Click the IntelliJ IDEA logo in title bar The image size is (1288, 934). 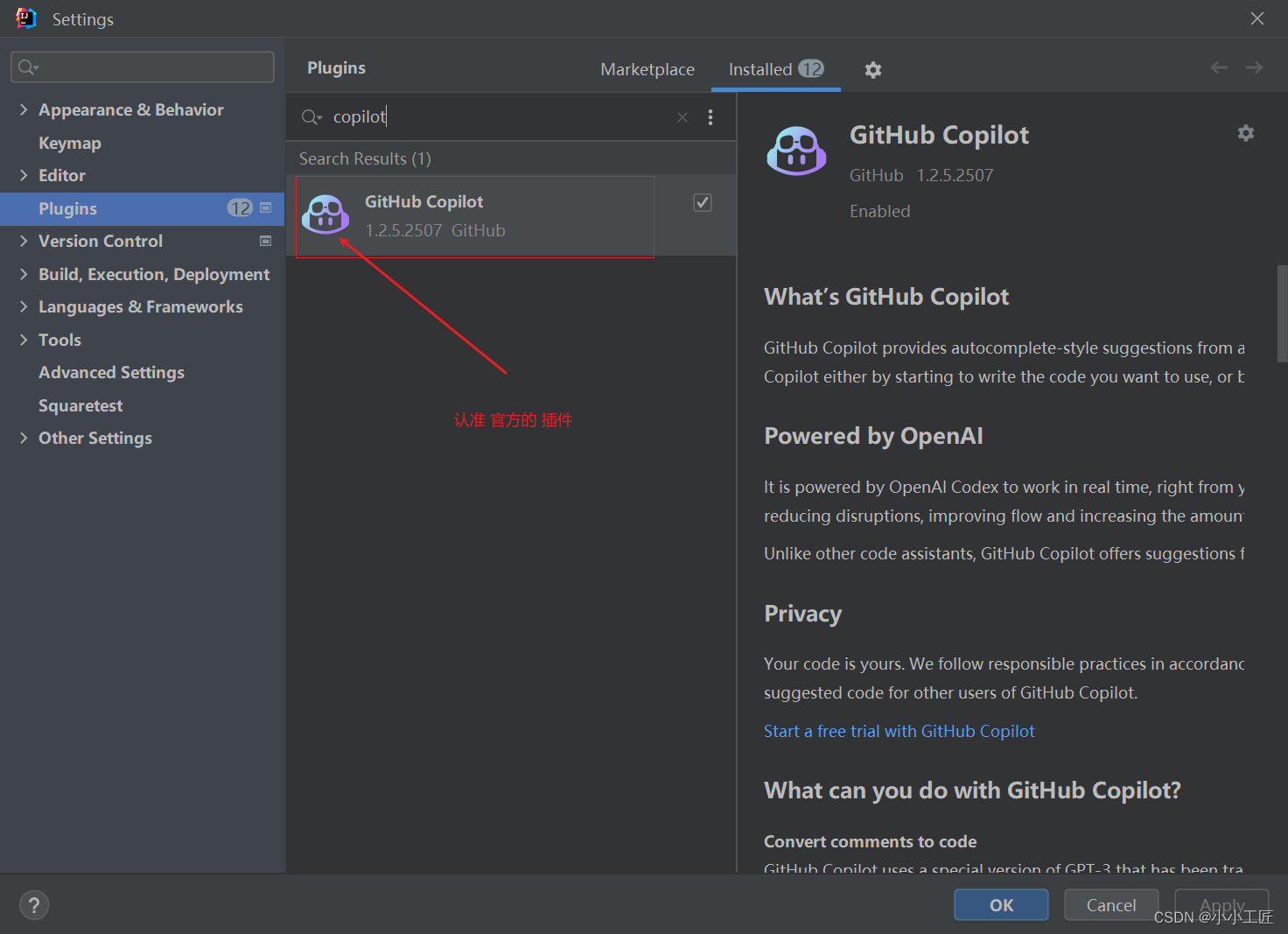coord(26,18)
